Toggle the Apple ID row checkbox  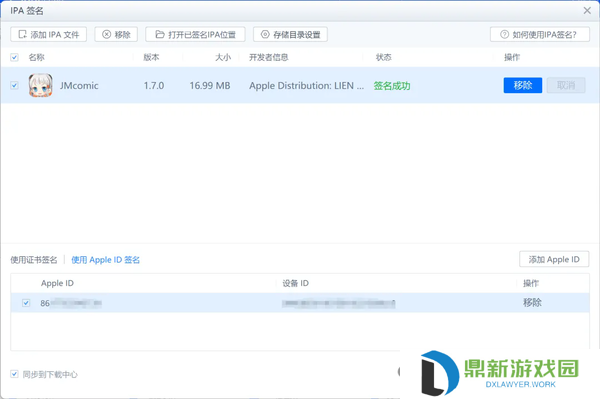pyautogui.click(x=26, y=303)
